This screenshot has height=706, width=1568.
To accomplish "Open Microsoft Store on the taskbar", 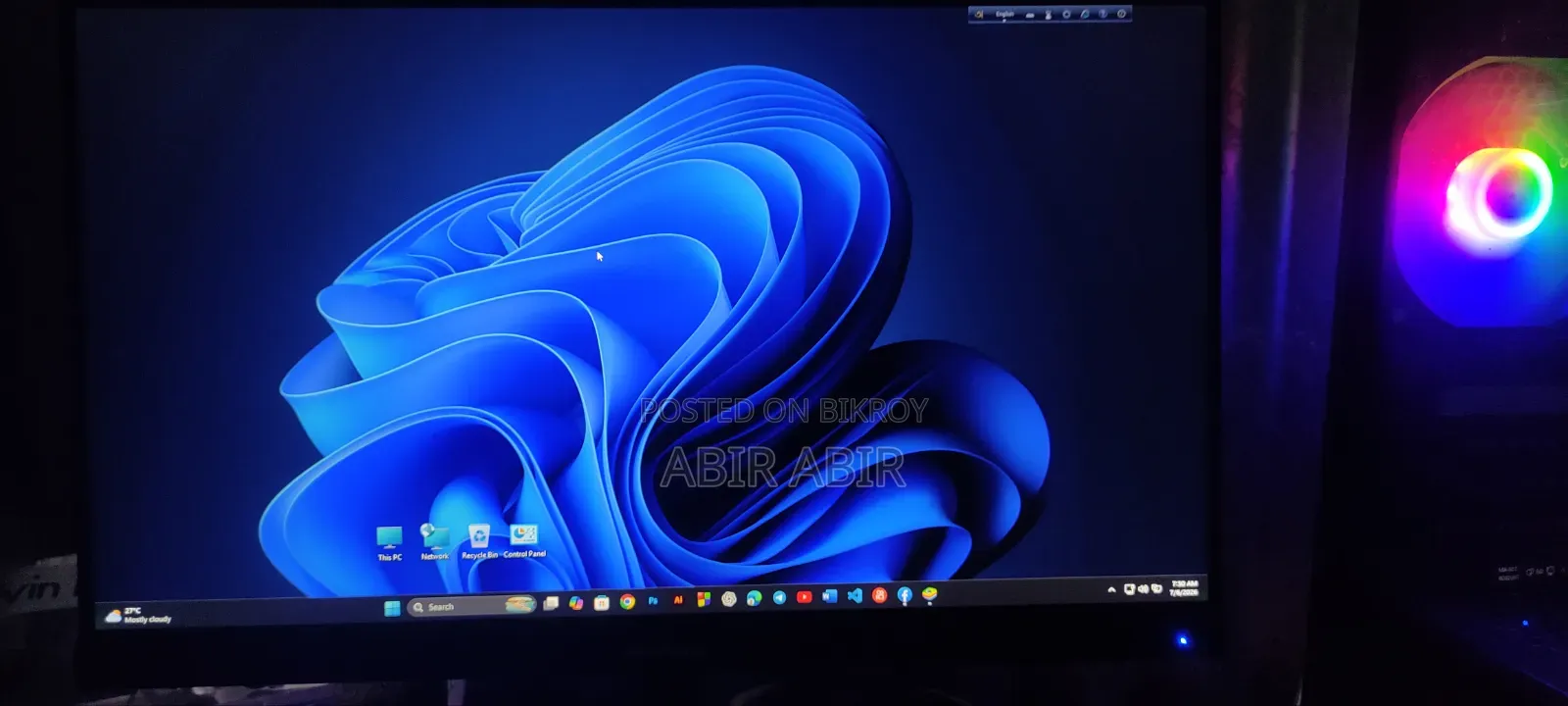I will pos(602,603).
